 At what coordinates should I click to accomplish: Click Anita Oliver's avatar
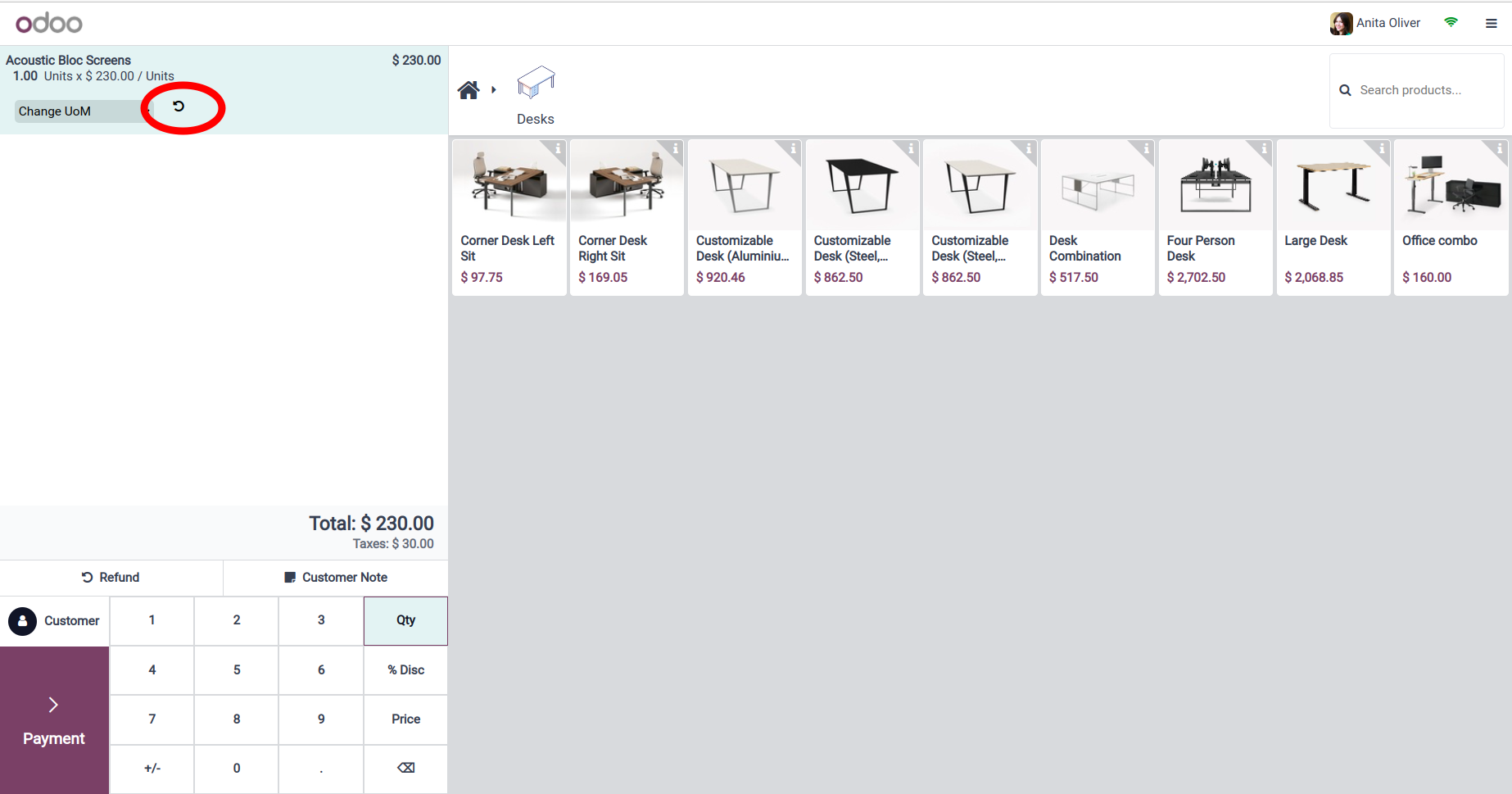point(1341,24)
